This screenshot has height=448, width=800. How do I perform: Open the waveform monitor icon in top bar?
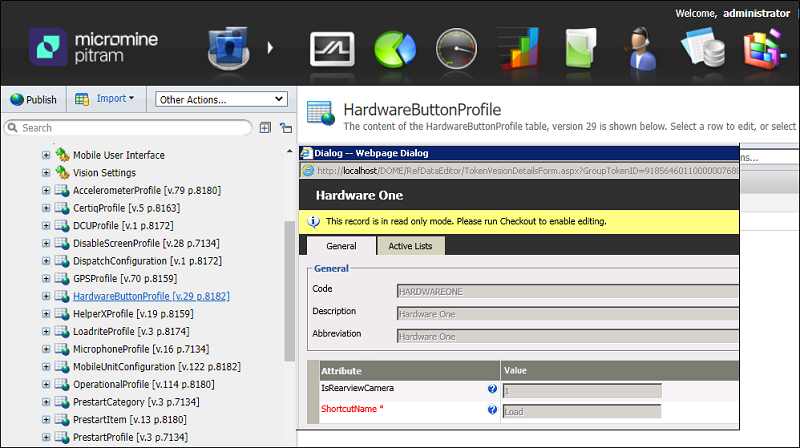point(332,48)
